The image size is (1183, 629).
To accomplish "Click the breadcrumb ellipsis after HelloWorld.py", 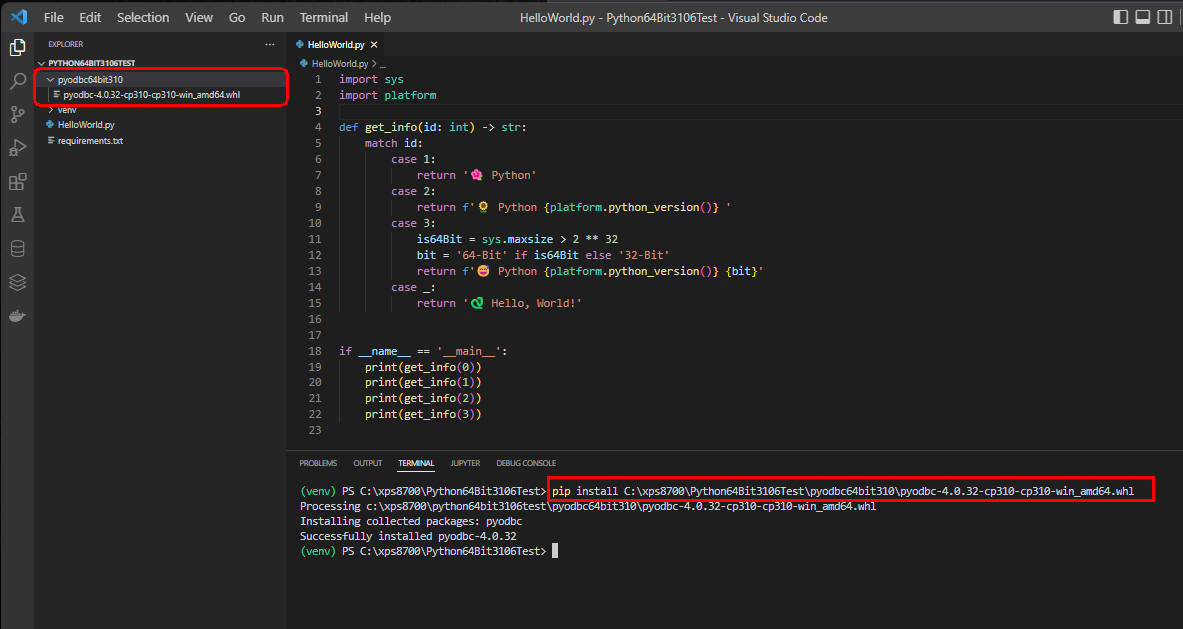I will pyautogui.click(x=383, y=64).
